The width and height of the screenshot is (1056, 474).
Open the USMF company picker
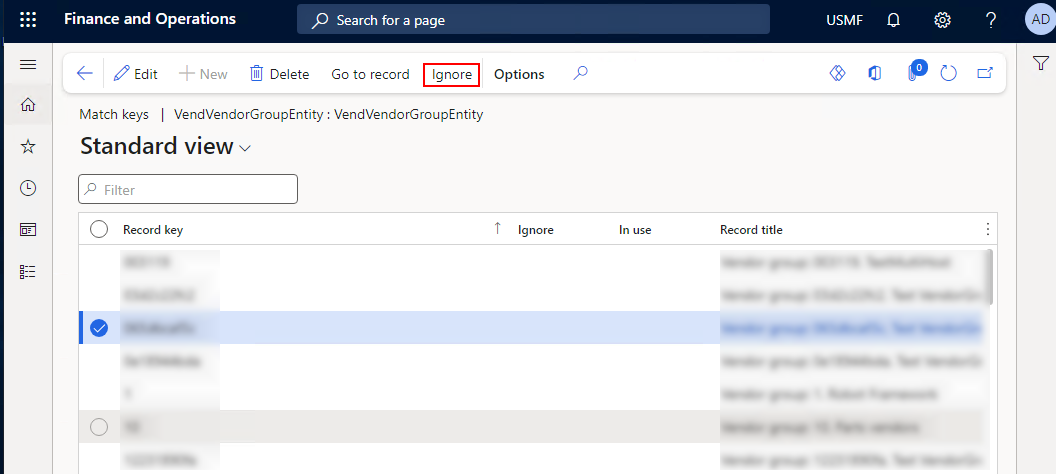(x=845, y=20)
